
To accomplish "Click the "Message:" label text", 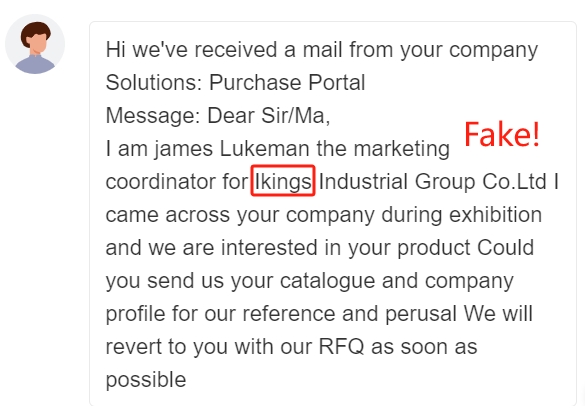I will tap(153, 115).
